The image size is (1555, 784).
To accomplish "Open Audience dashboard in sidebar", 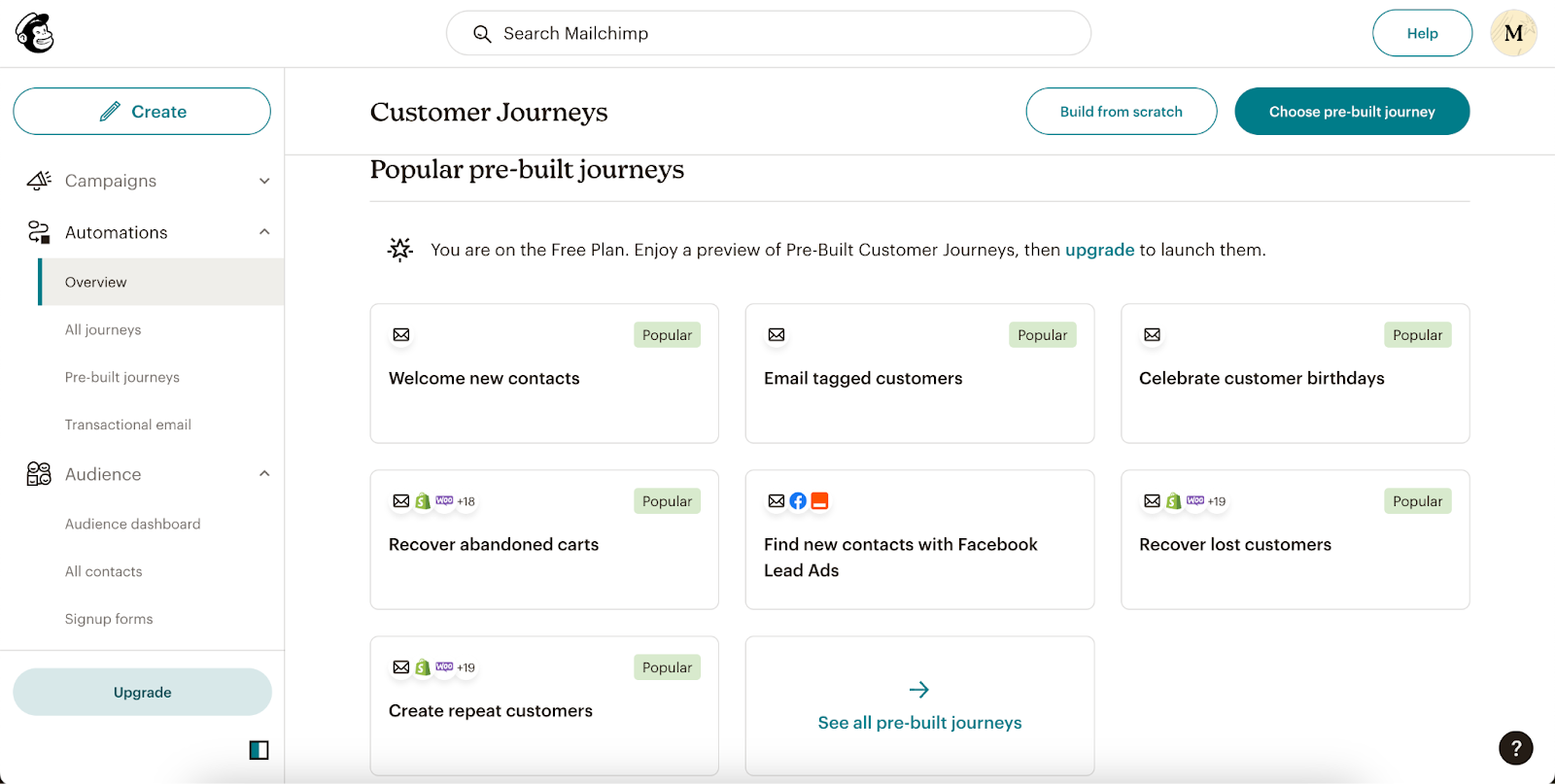I will (133, 524).
